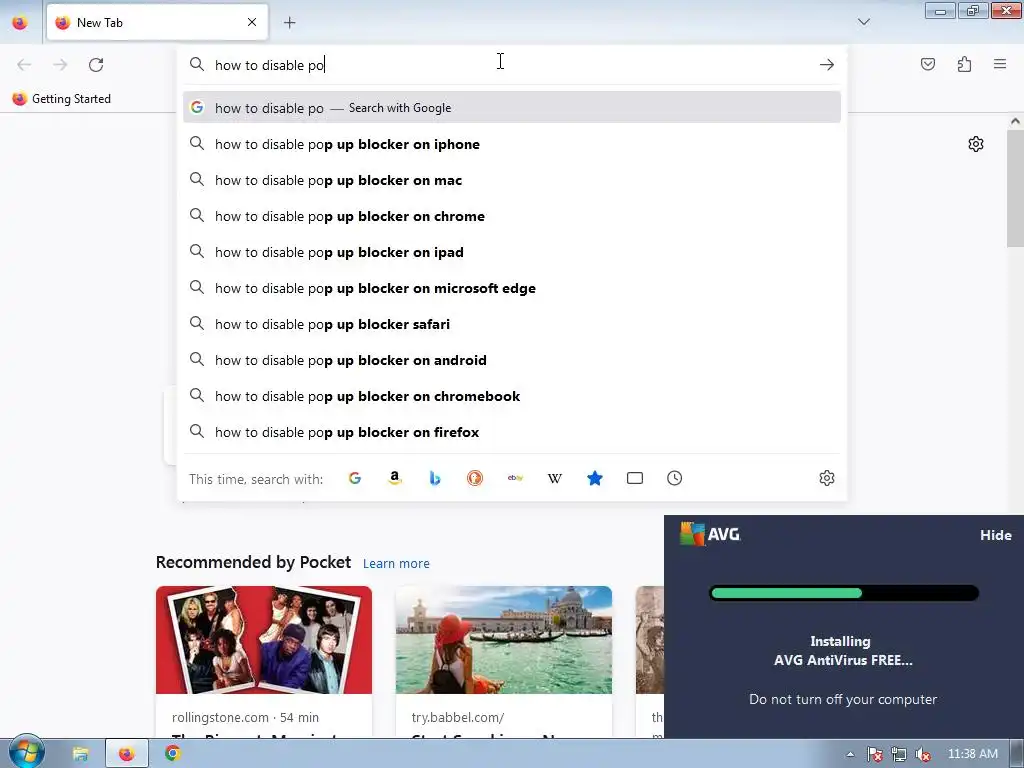1024x768 pixels.
Task: Open new tab personalize gear icon
Action: click(976, 144)
